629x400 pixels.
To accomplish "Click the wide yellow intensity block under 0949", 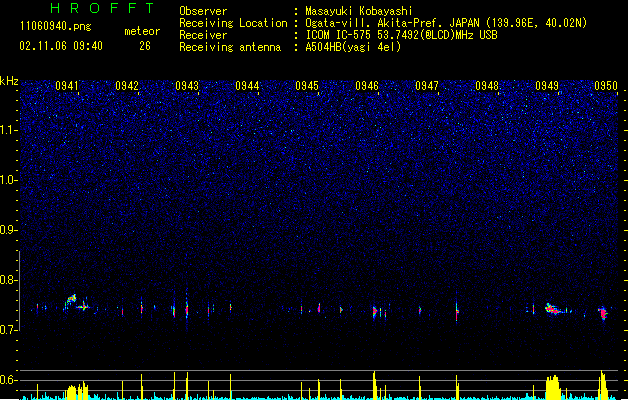I will (x=553, y=387).
